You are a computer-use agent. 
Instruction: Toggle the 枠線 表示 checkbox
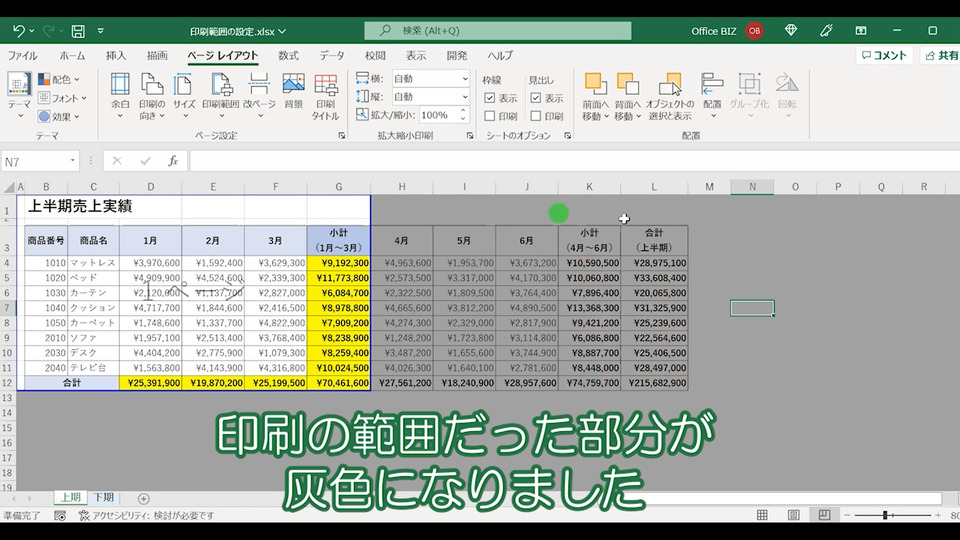pyautogui.click(x=489, y=97)
